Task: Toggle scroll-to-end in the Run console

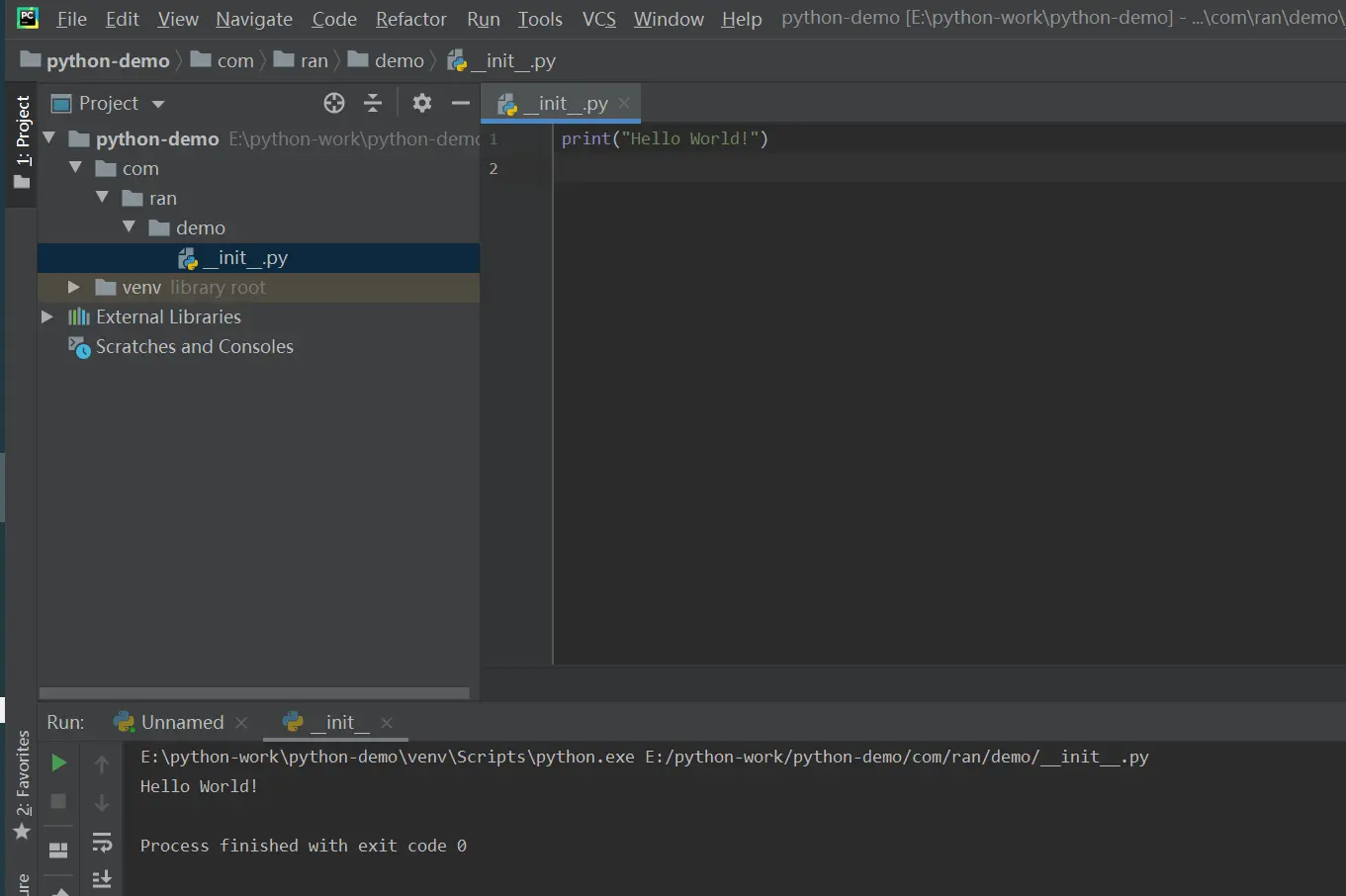Action: 102,878
